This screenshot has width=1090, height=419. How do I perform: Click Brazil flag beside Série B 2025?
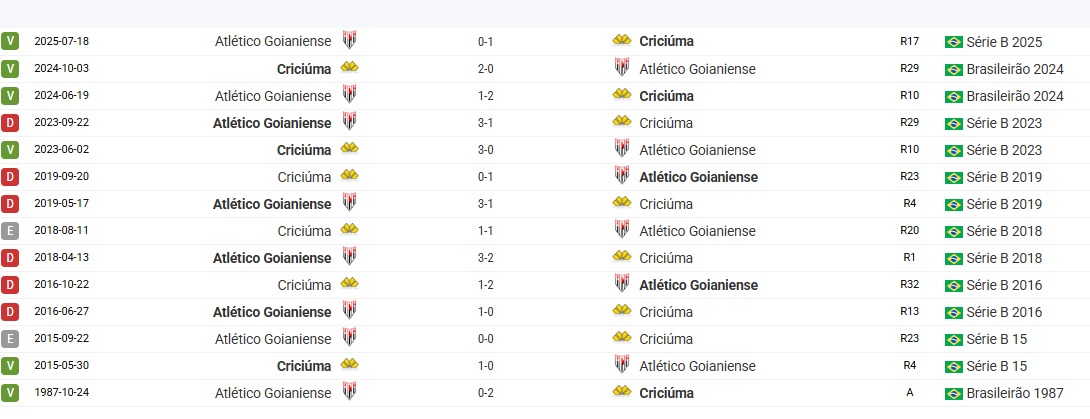click(953, 42)
